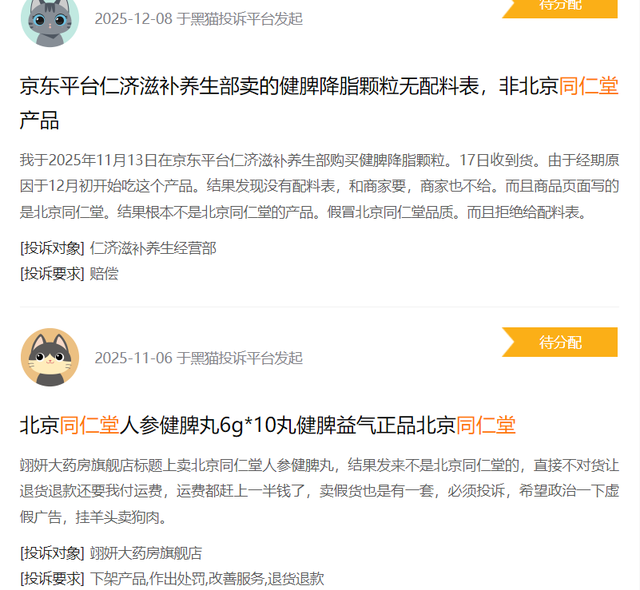This screenshot has width=640, height=590.
Task: Click 产品 on the first title's second line
Action: click(40, 121)
